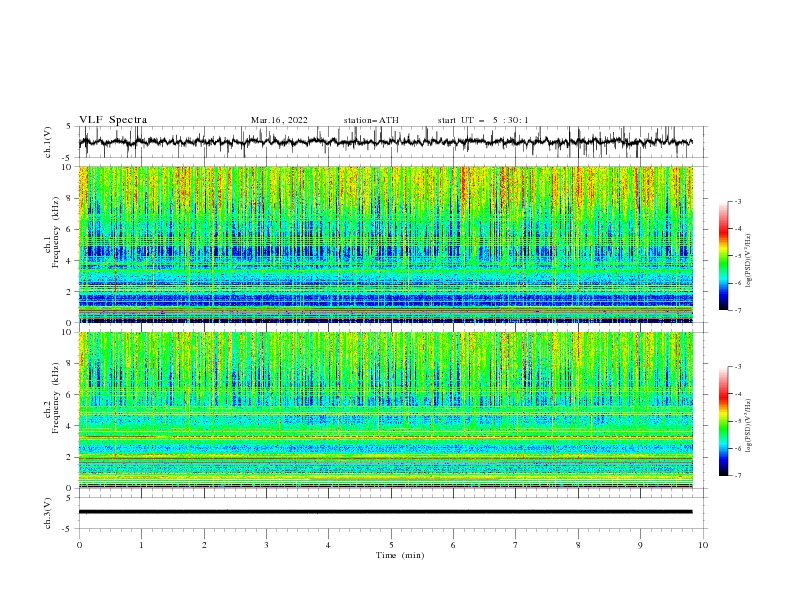Click the -3 label on ch.1 colorbar

coord(738,201)
